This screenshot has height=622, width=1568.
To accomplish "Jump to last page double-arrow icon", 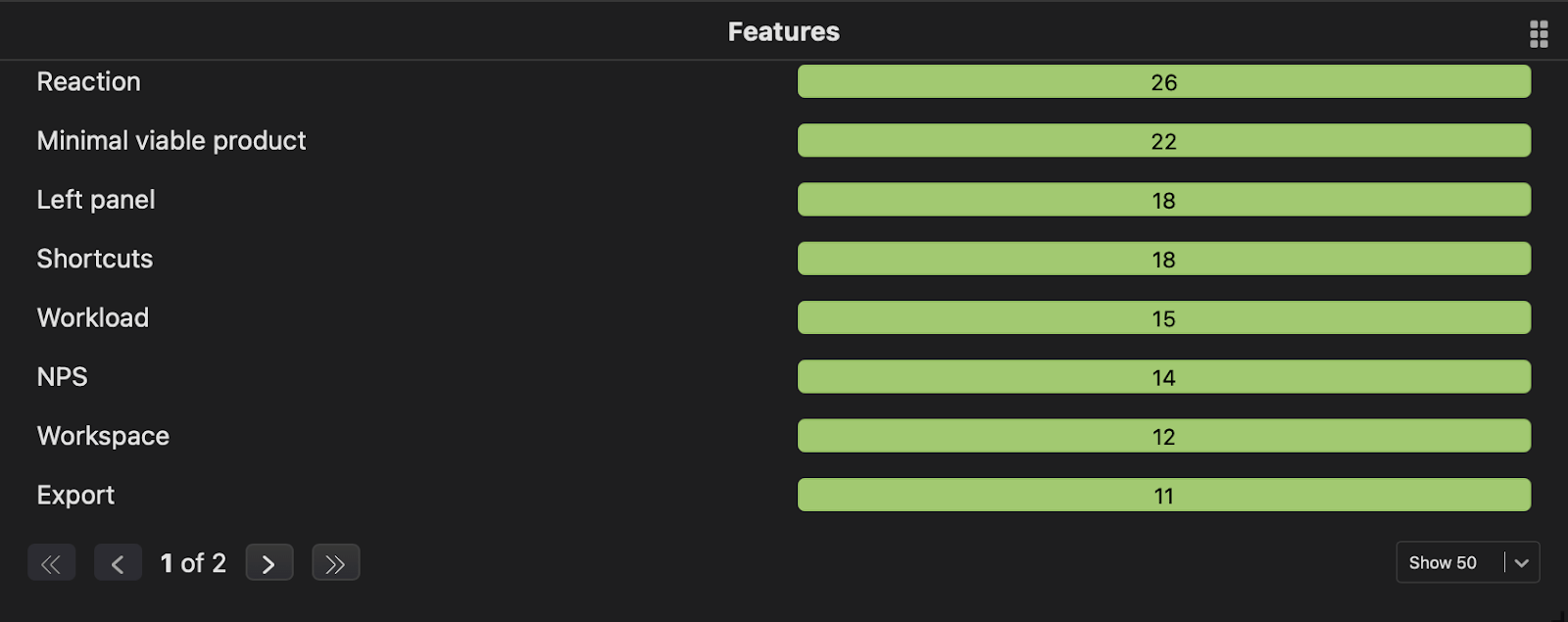I will pos(335,562).
